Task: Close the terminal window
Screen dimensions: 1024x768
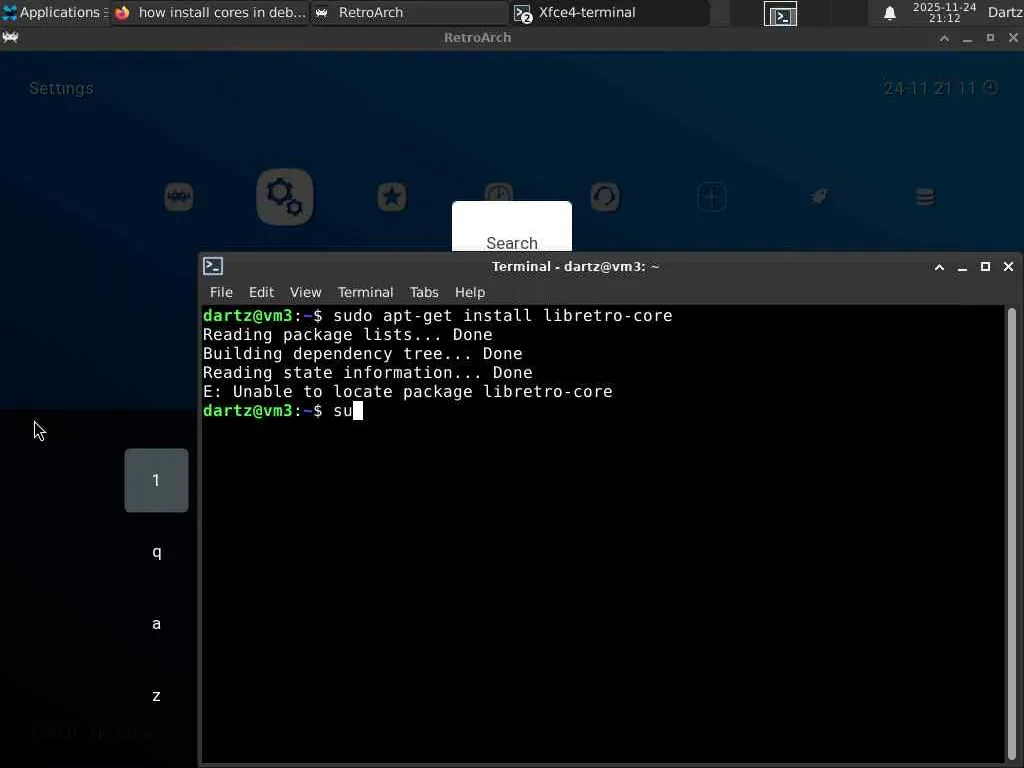Action: coord(1008,266)
